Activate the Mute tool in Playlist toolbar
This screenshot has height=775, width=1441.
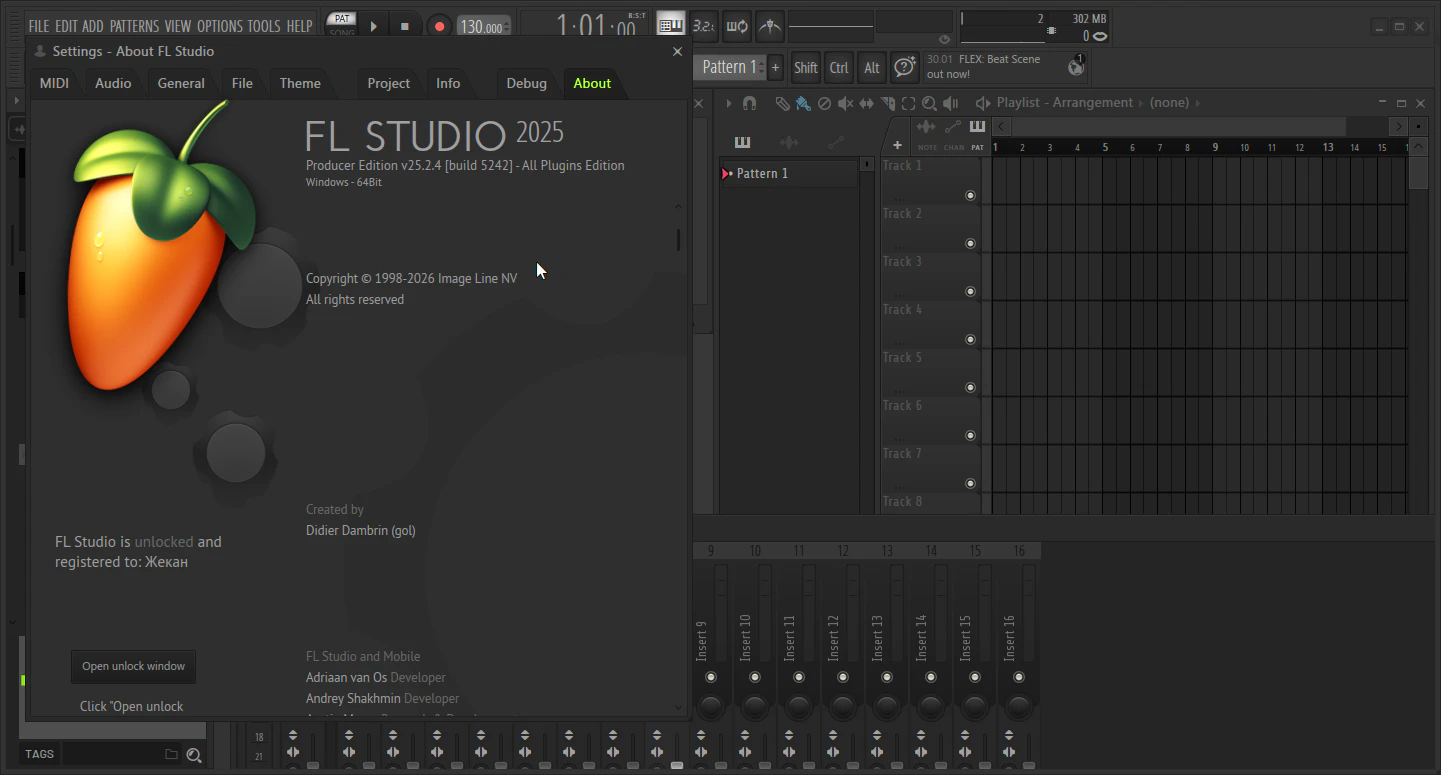click(x=845, y=103)
